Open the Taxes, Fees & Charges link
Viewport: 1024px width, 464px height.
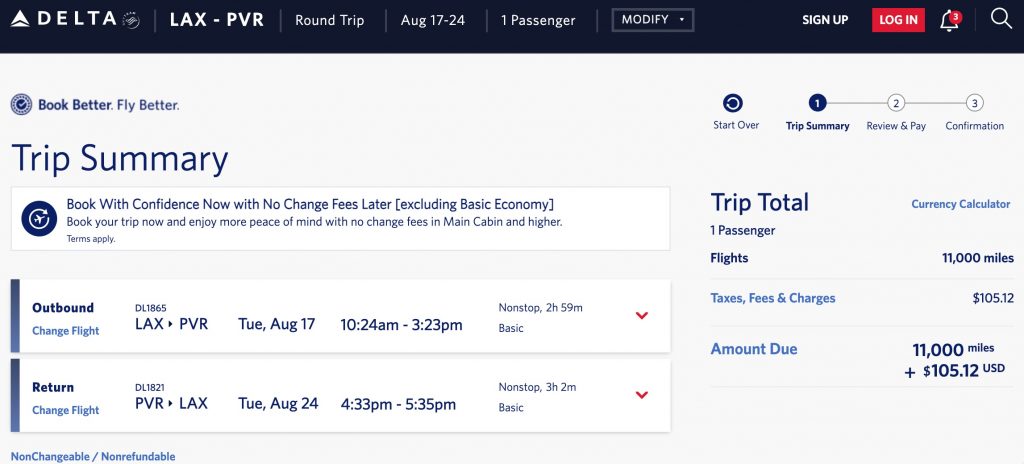(772, 298)
